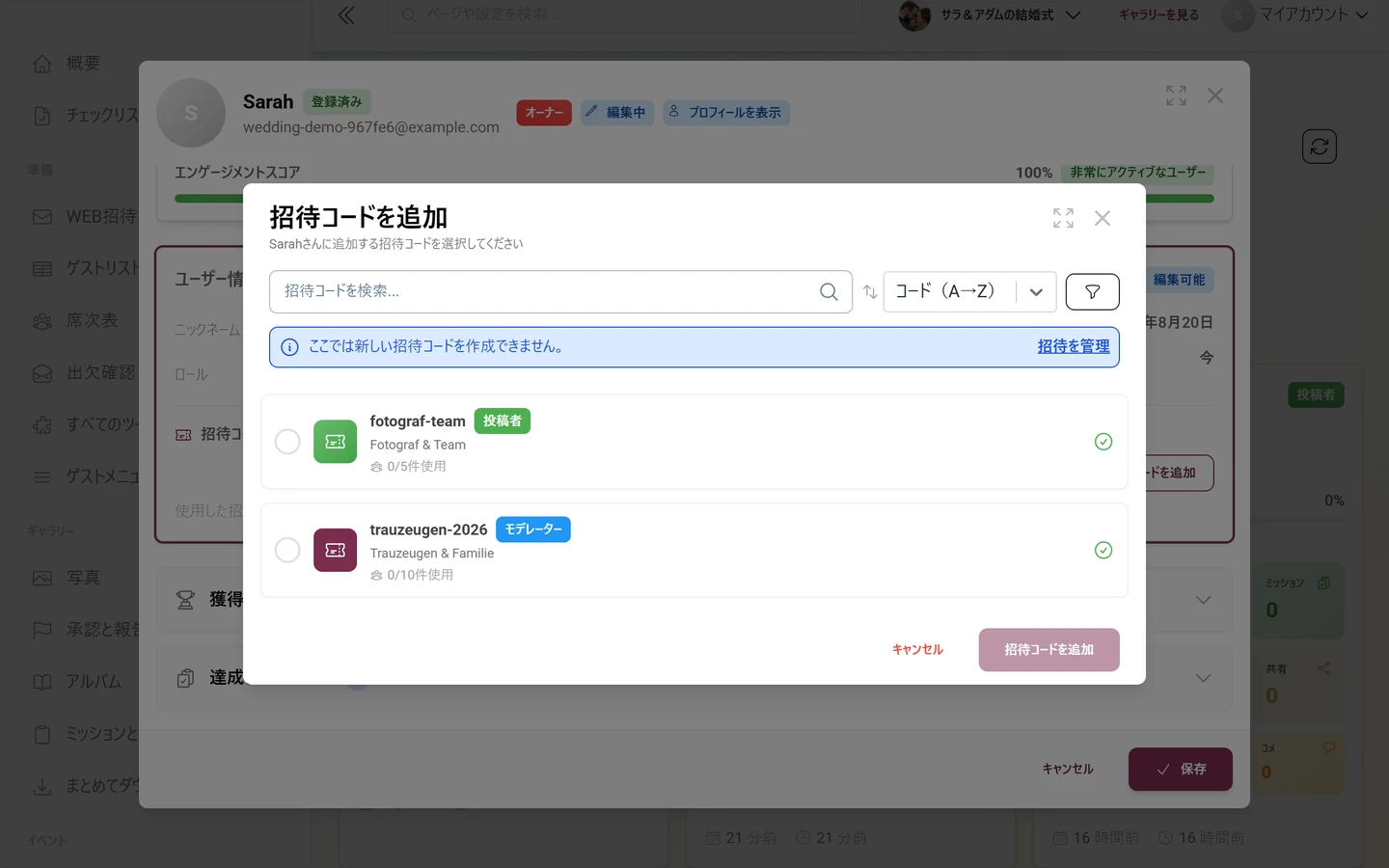Click the 編集中 pencil button

(617, 113)
